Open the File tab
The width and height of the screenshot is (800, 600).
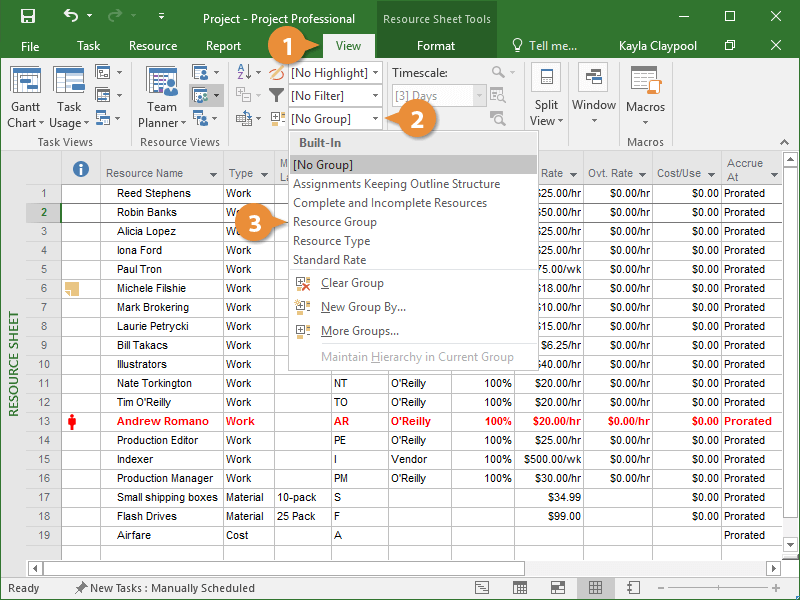coord(30,46)
